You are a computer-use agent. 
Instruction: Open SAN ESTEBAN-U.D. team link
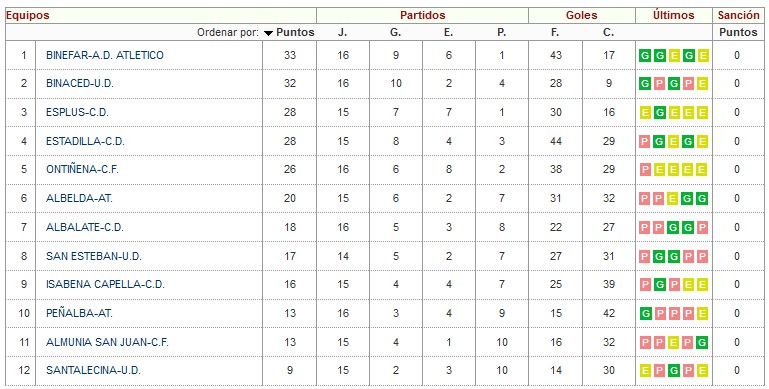click(x=94, y=256)
